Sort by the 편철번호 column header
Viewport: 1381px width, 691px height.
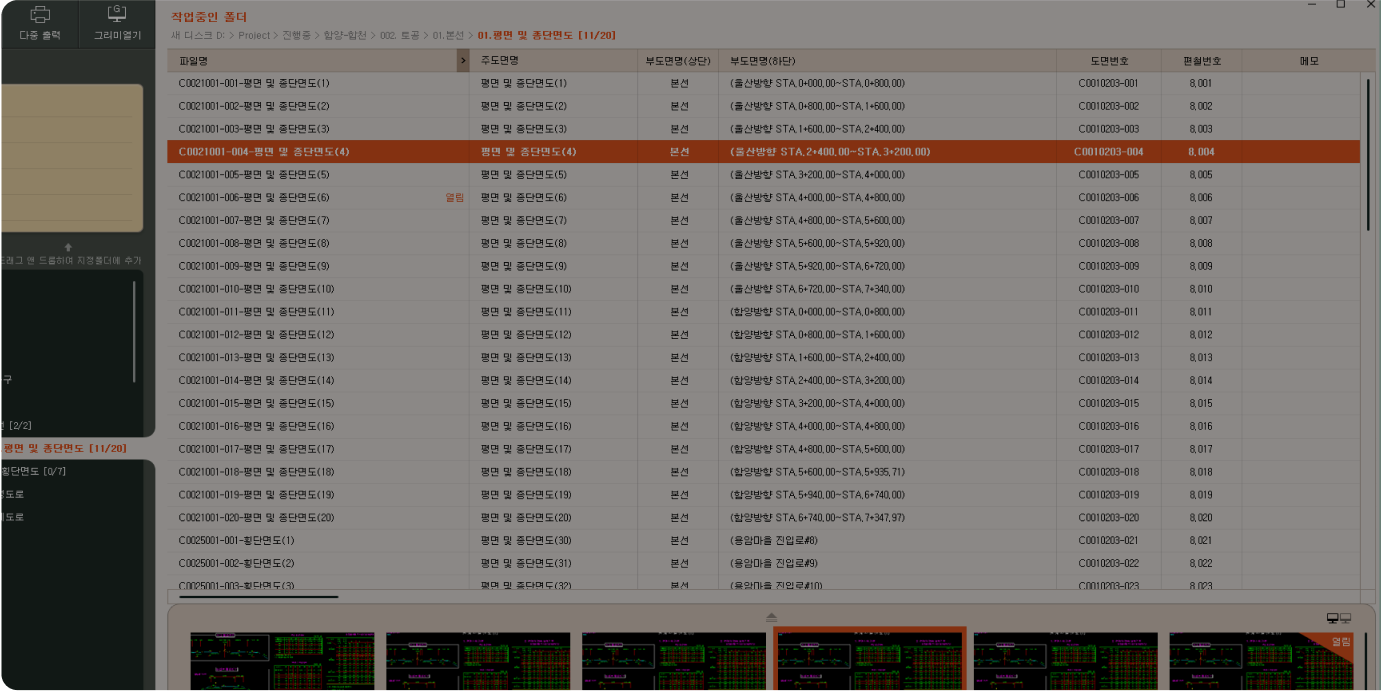pyautogui.click(x=1201, y=61)
